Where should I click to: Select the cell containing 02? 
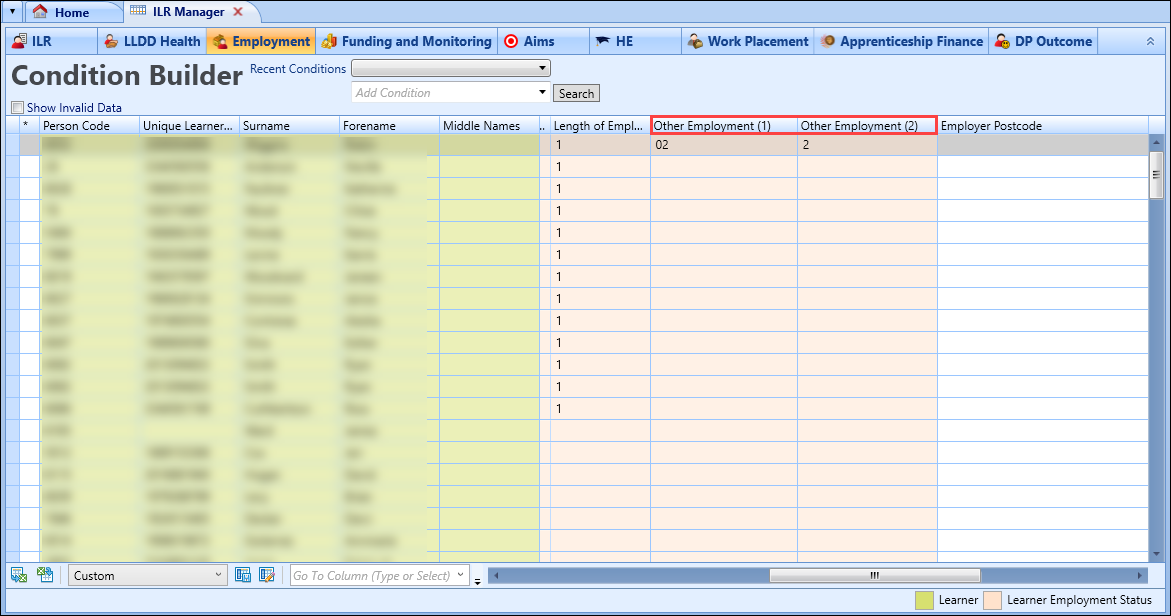724,145
